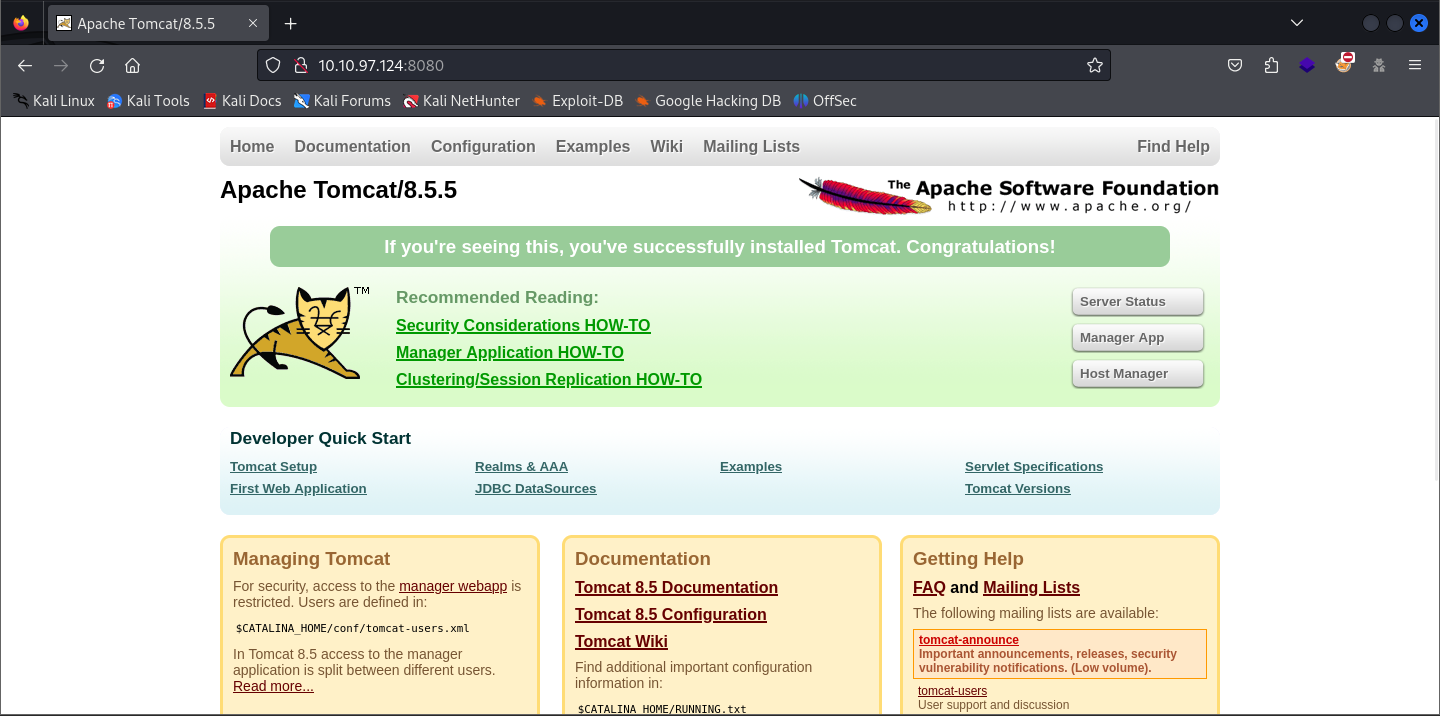Image resolution: width=1440 pixels, height=716 pixels.
Task: Open the Kali Forums bookmark
Action: coord(342,100)
